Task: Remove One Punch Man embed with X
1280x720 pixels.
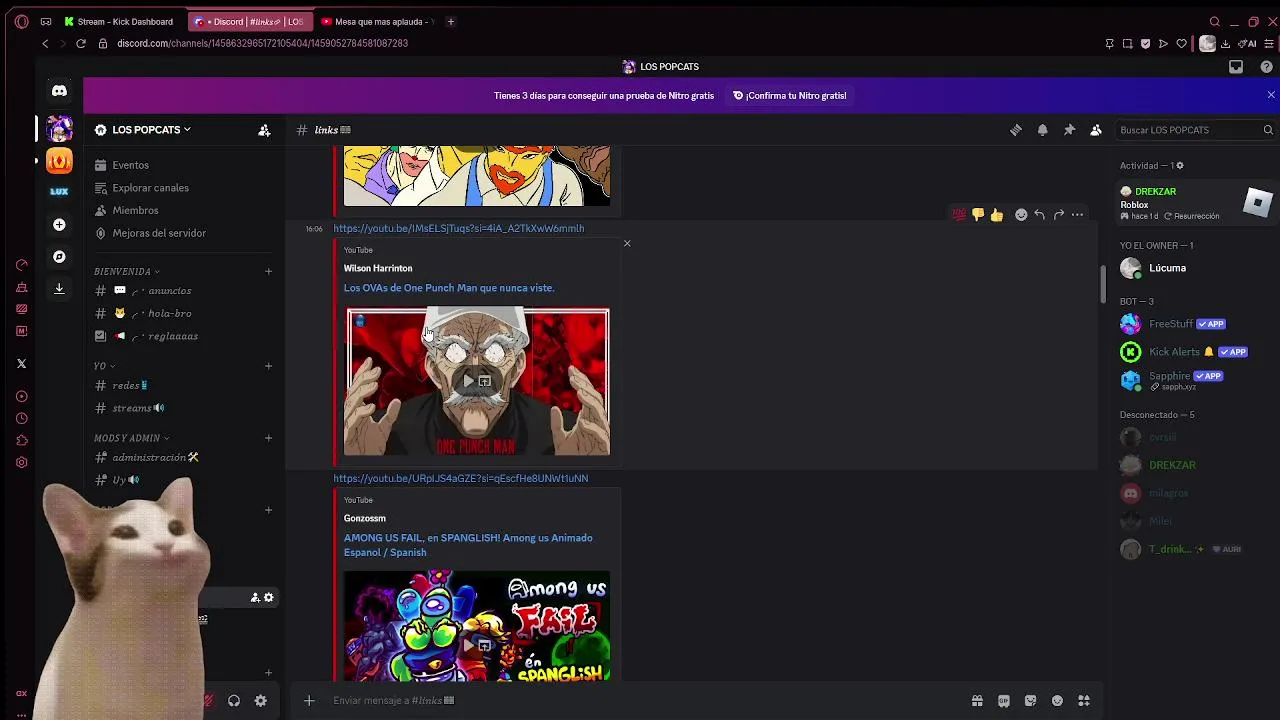Action: [x=627, y=244]
